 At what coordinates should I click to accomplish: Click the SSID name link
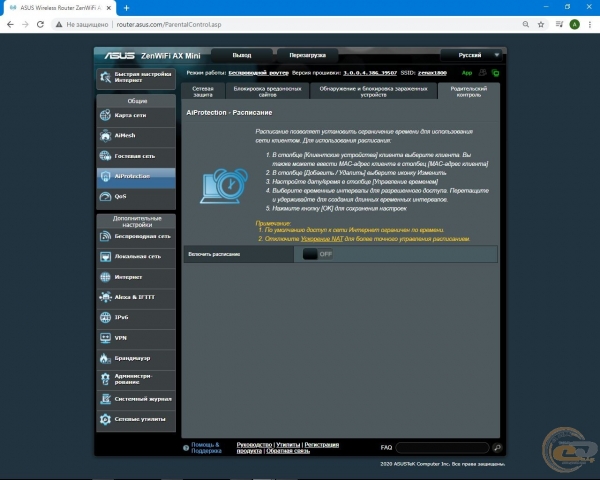tap(432, 73)
